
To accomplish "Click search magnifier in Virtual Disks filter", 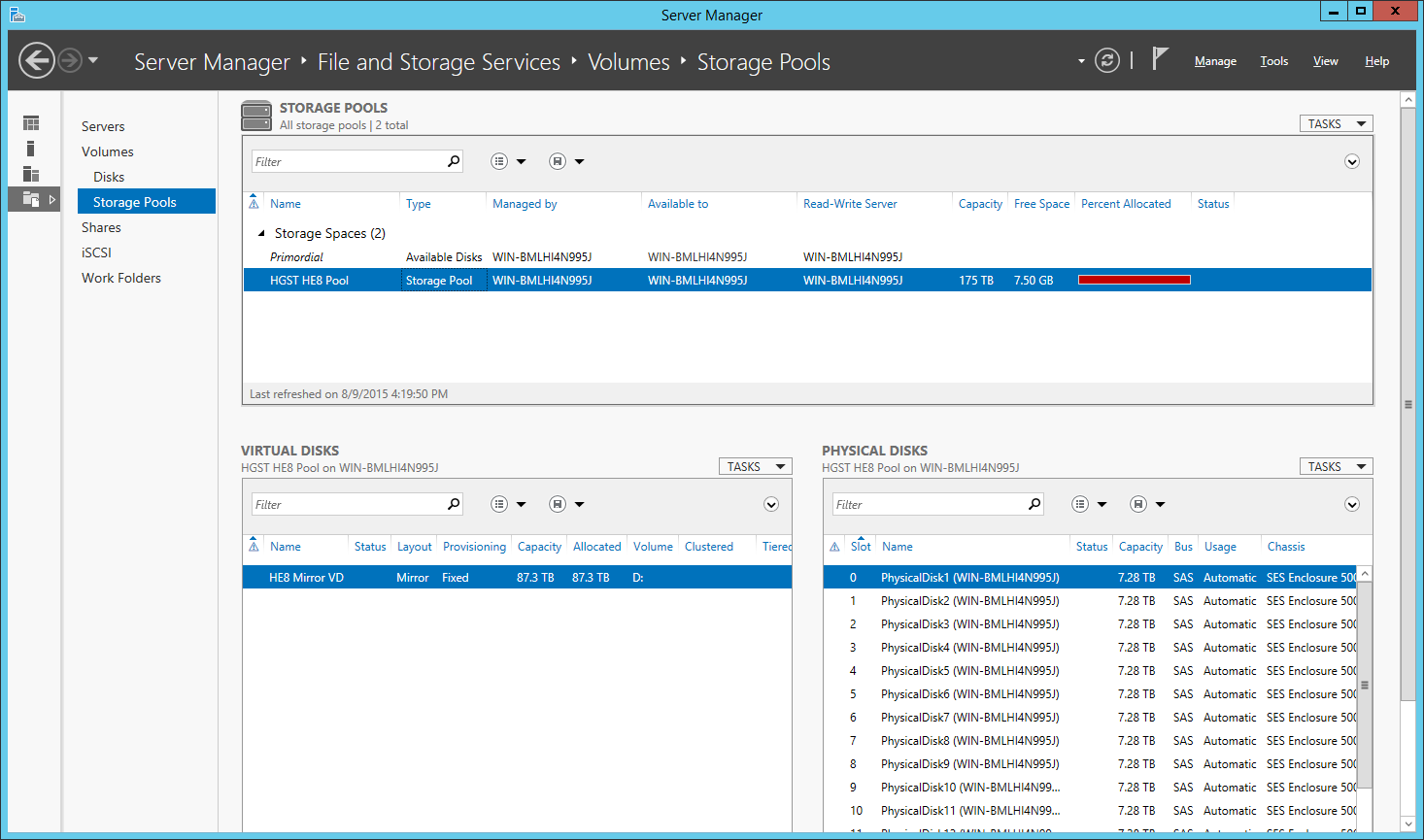I will click(x=454, y=504).
